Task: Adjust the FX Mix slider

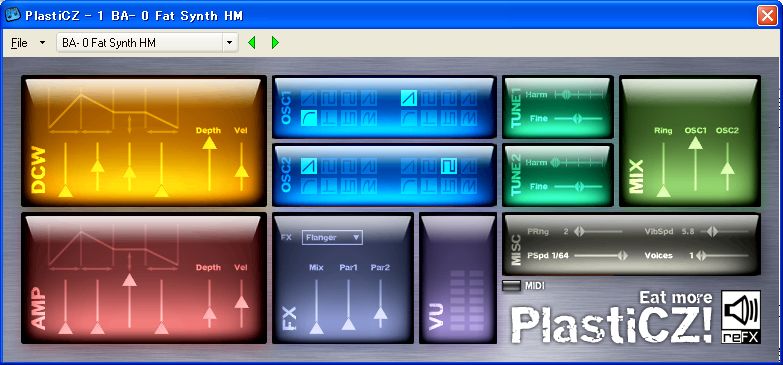Action: coord(316,306)
